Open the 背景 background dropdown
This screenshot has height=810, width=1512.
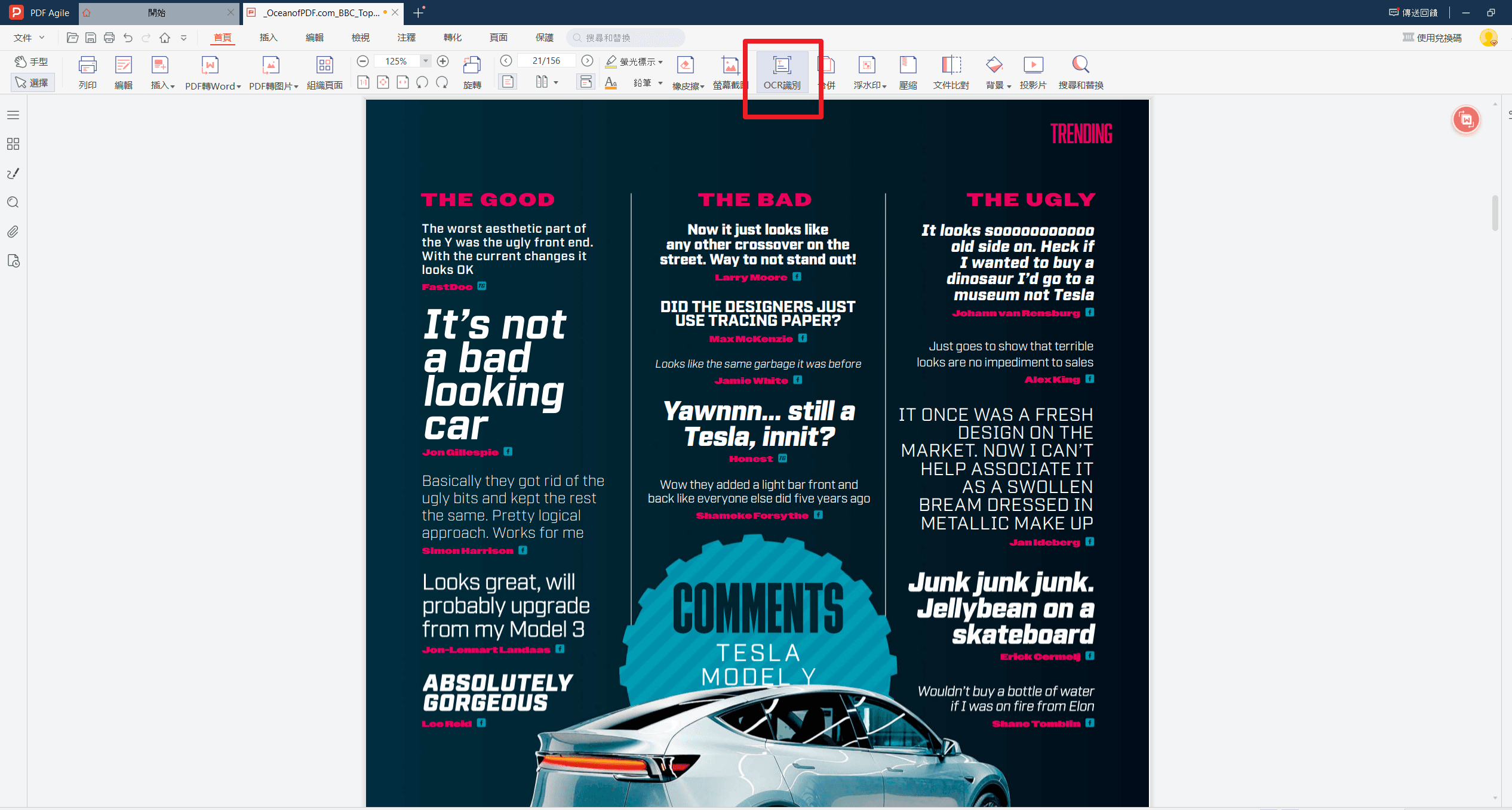(998, 73)
